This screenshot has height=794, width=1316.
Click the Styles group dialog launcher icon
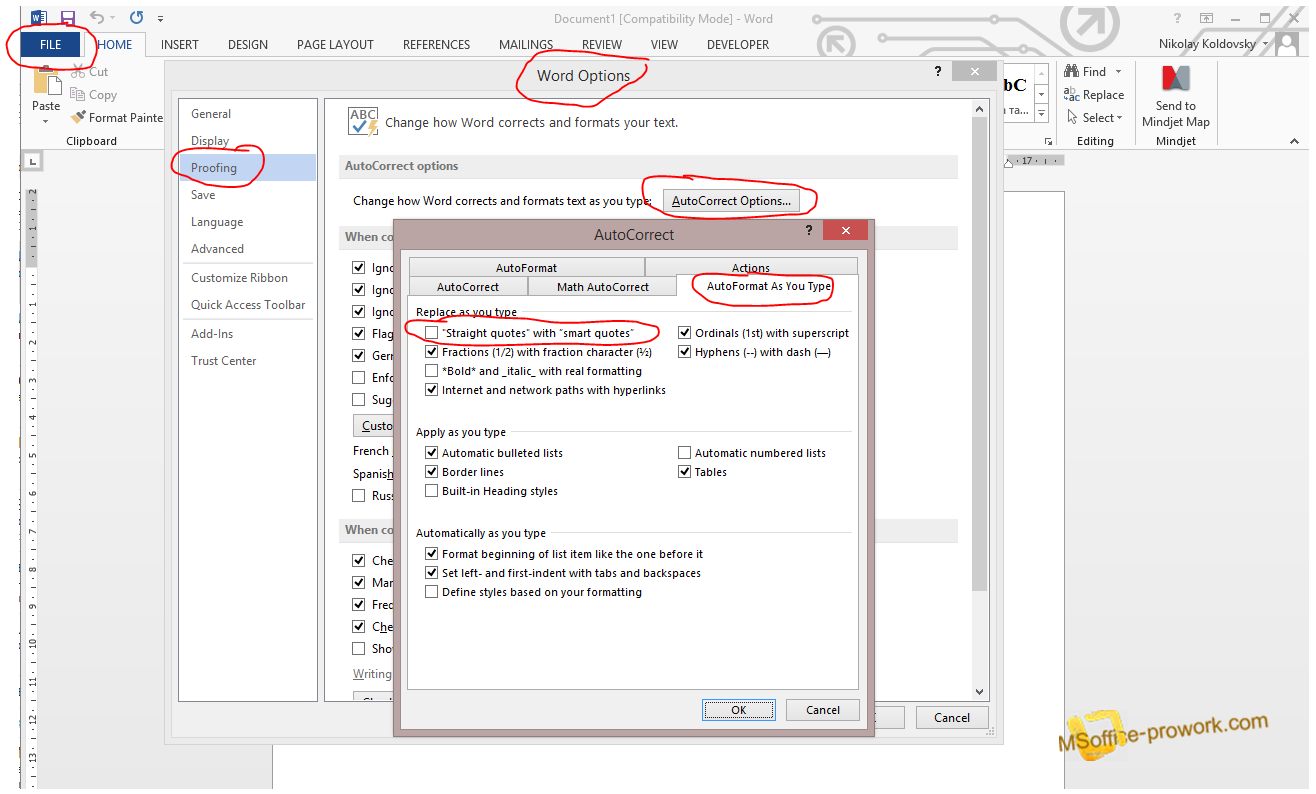(x=1048, y=141)
